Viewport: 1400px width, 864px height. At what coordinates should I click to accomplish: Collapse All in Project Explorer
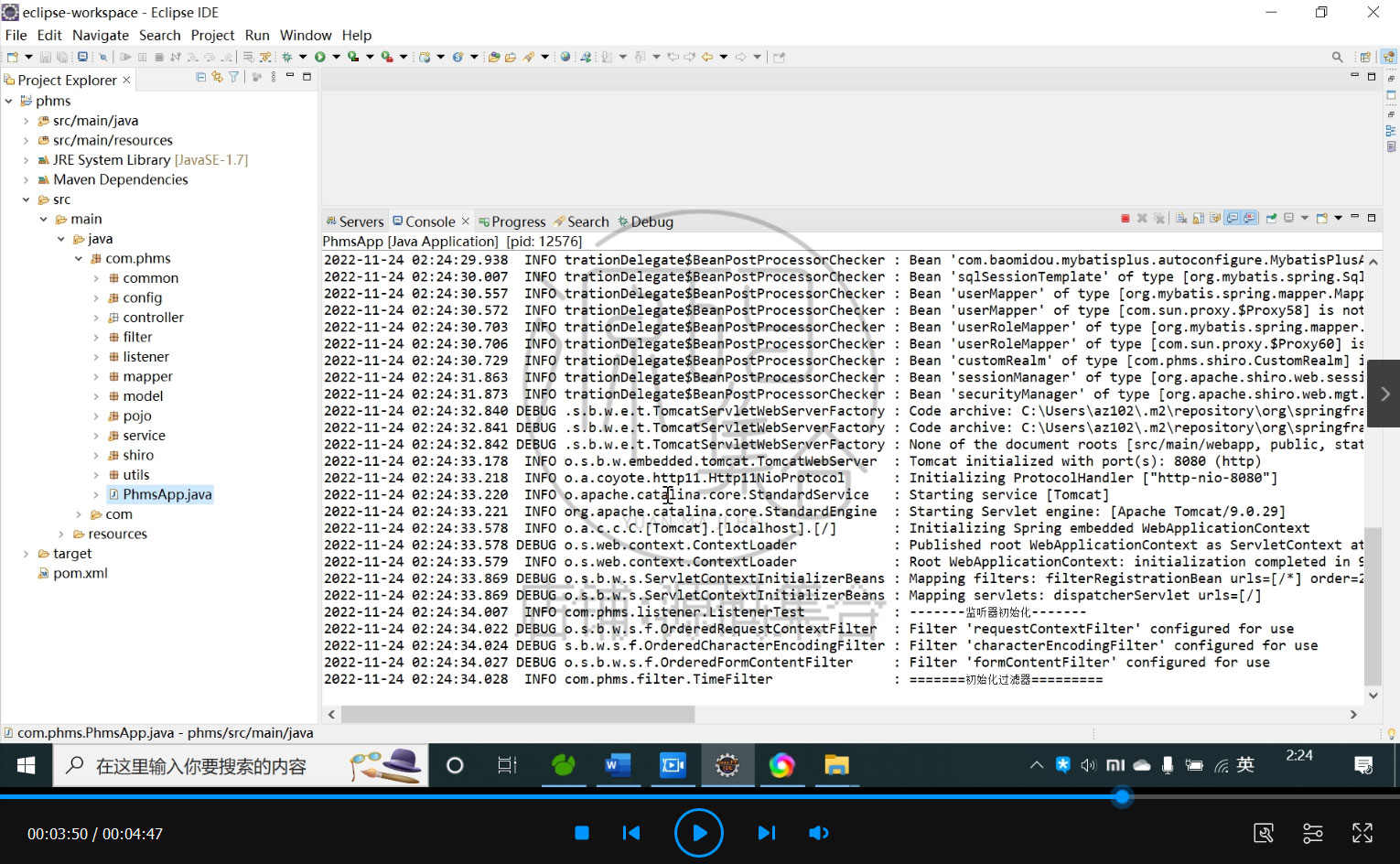[x=201, y=78]
